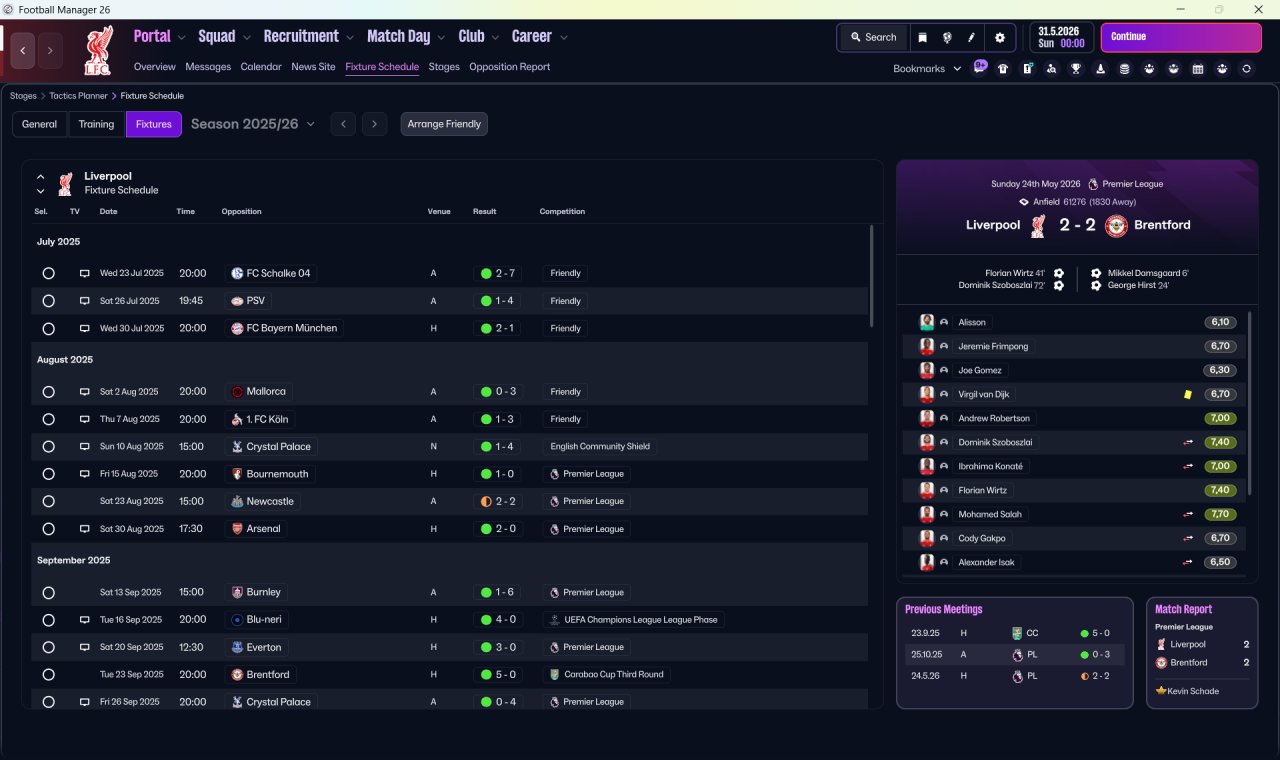This screenshot has width=1280, height=760.
Task: Follow the Tactics Planner breadcrumb link
Action: 78,96
